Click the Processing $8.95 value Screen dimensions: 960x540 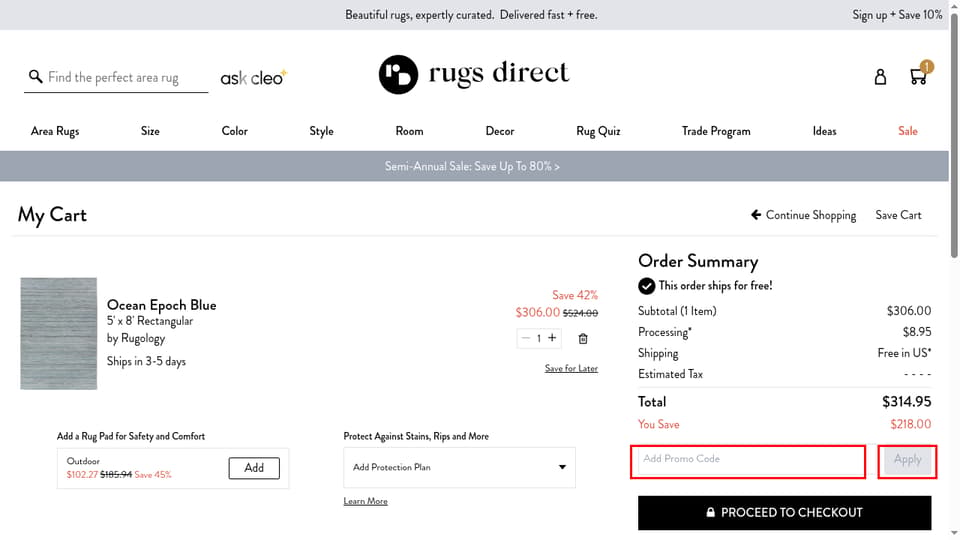coord(917,332)
